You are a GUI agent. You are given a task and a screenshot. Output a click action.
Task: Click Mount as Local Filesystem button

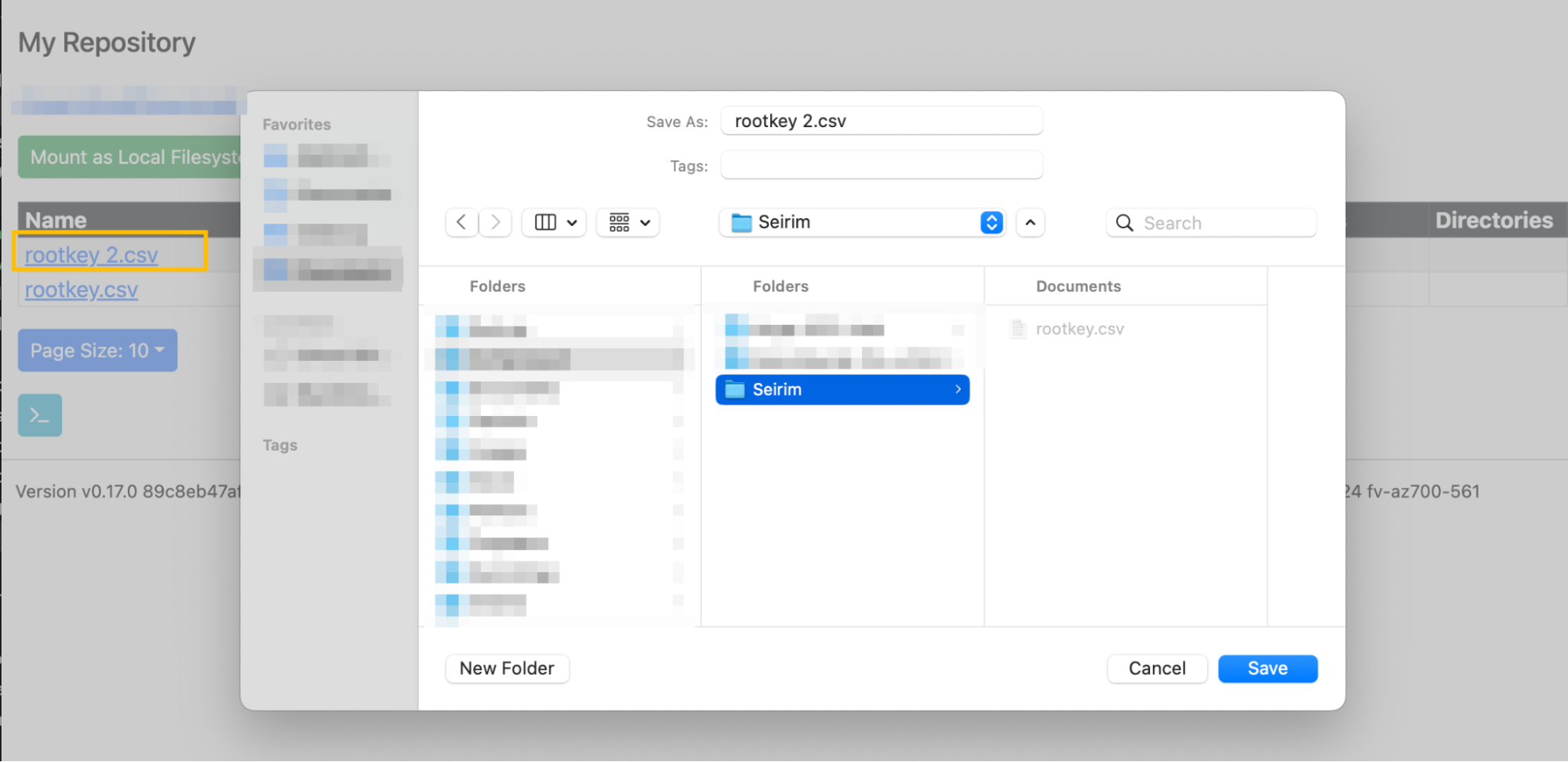click(x=130, y=157)
